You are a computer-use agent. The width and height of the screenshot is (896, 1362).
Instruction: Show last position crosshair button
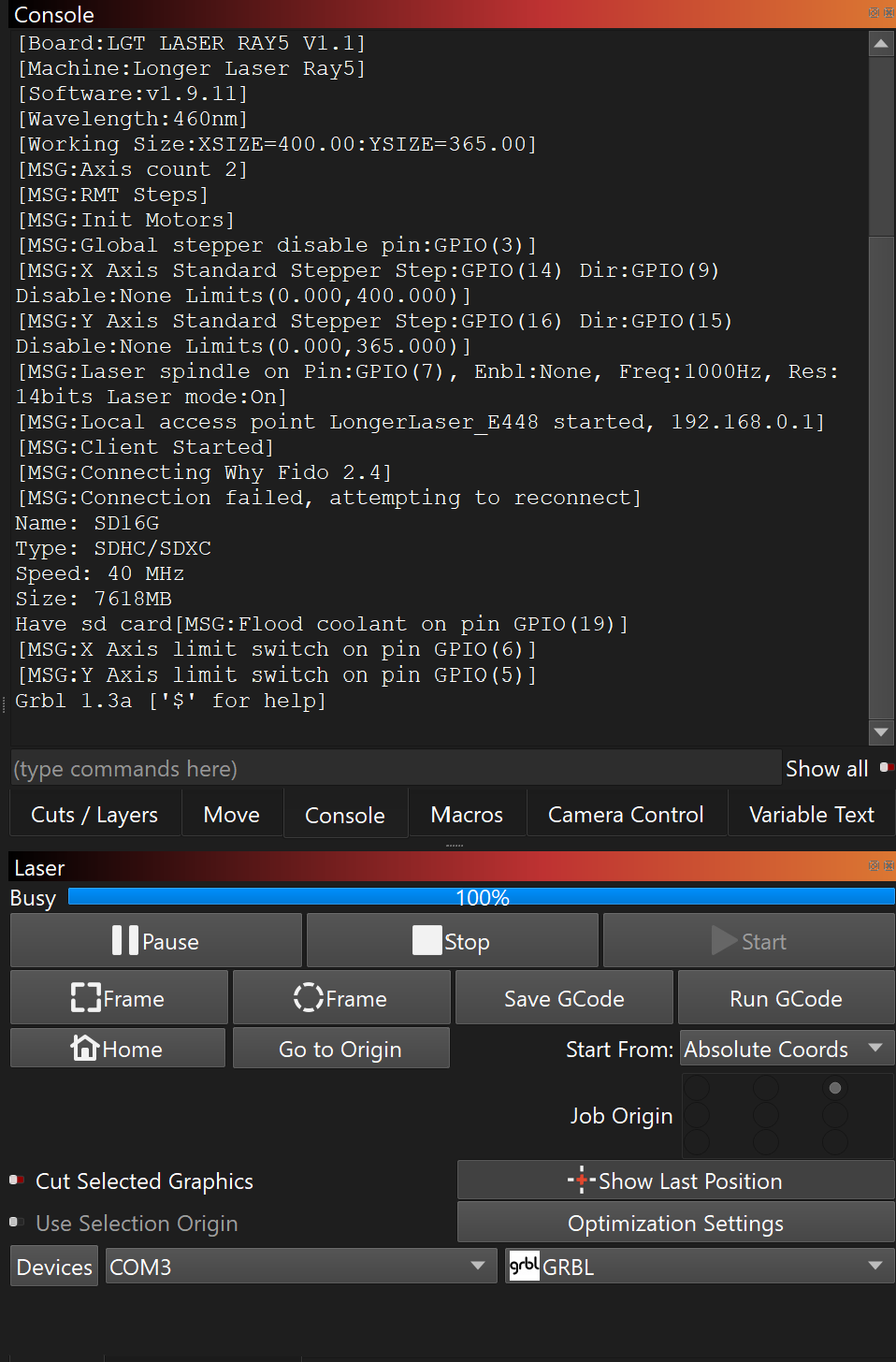pyautogui.click(x=675, y=1181)
